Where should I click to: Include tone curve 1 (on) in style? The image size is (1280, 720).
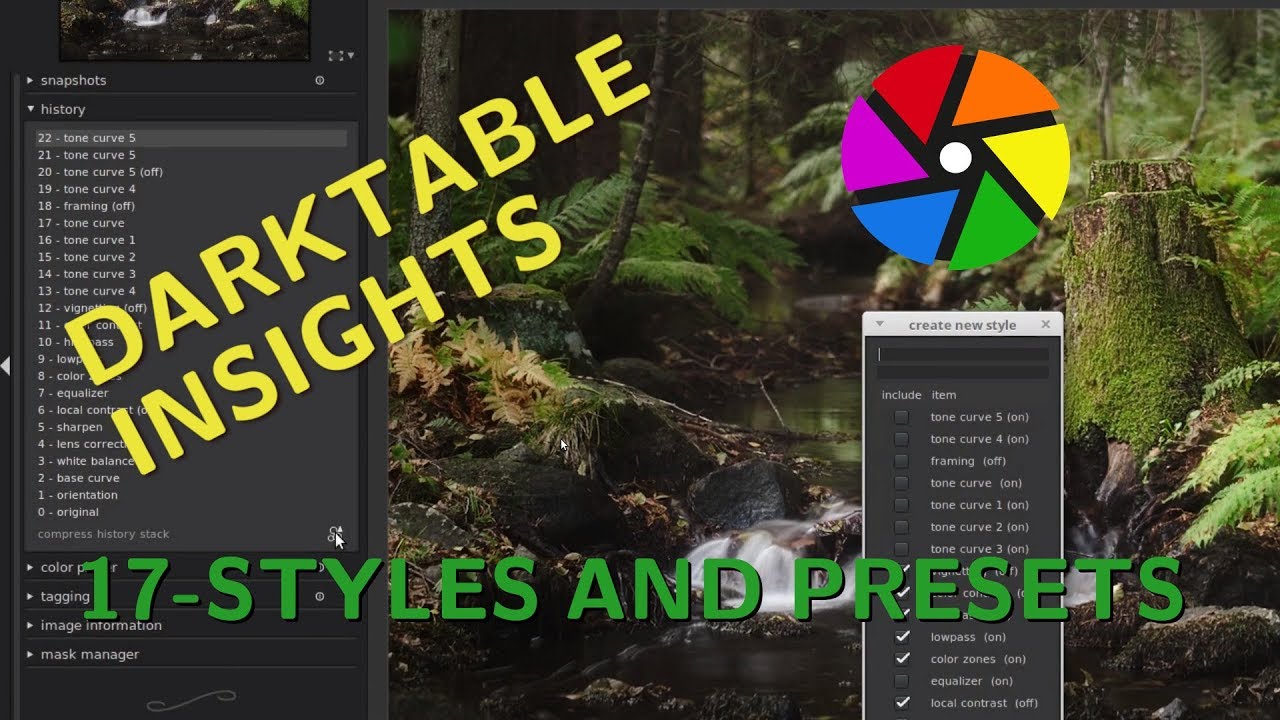902,505
